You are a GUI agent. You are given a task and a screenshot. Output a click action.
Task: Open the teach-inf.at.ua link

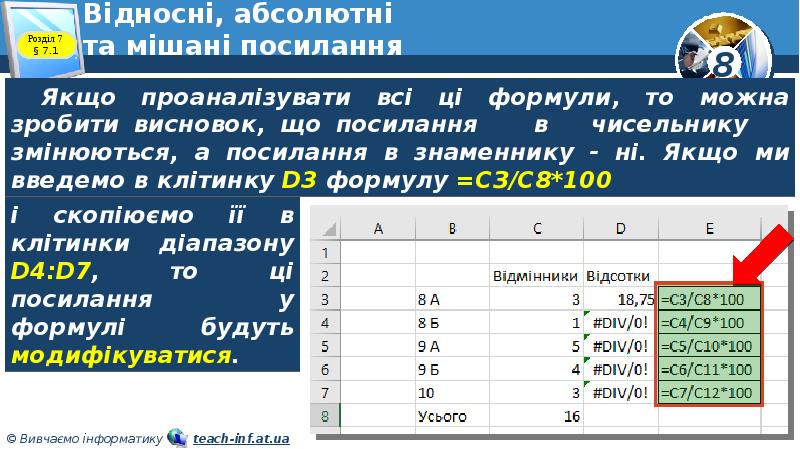(x=241, y=438)
